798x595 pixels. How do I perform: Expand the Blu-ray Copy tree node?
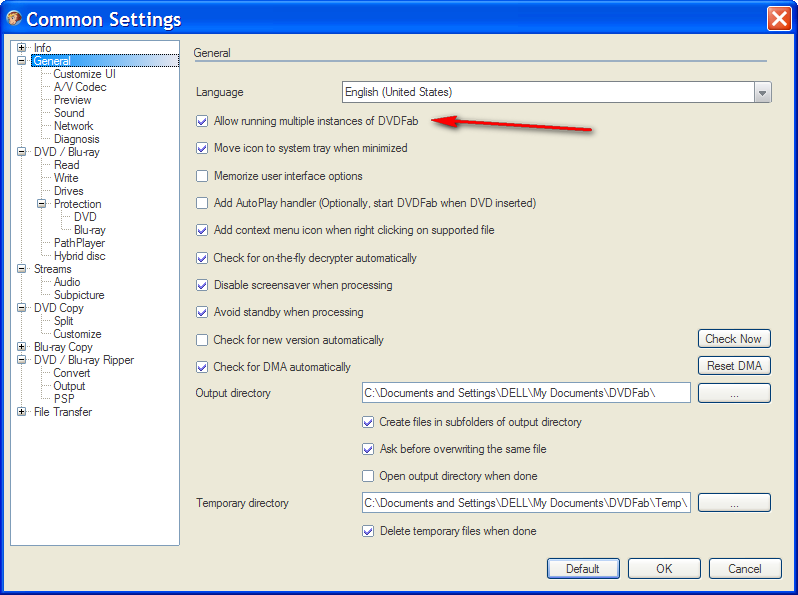click(21, 347)
